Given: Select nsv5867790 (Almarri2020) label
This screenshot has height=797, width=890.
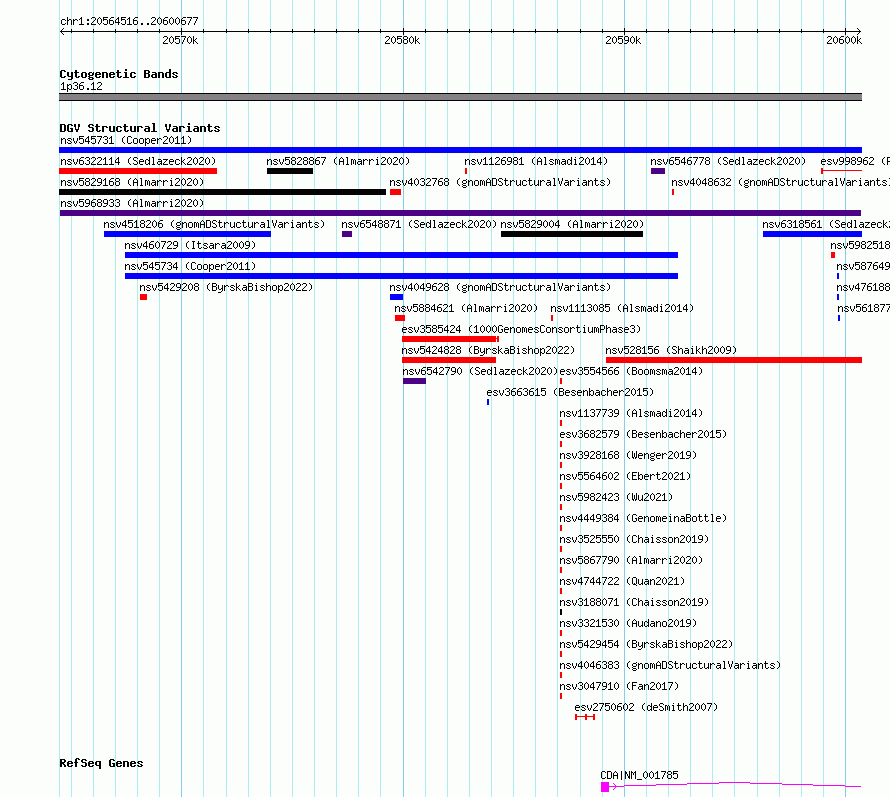Looking at the screenshot, I should point(631,560).
